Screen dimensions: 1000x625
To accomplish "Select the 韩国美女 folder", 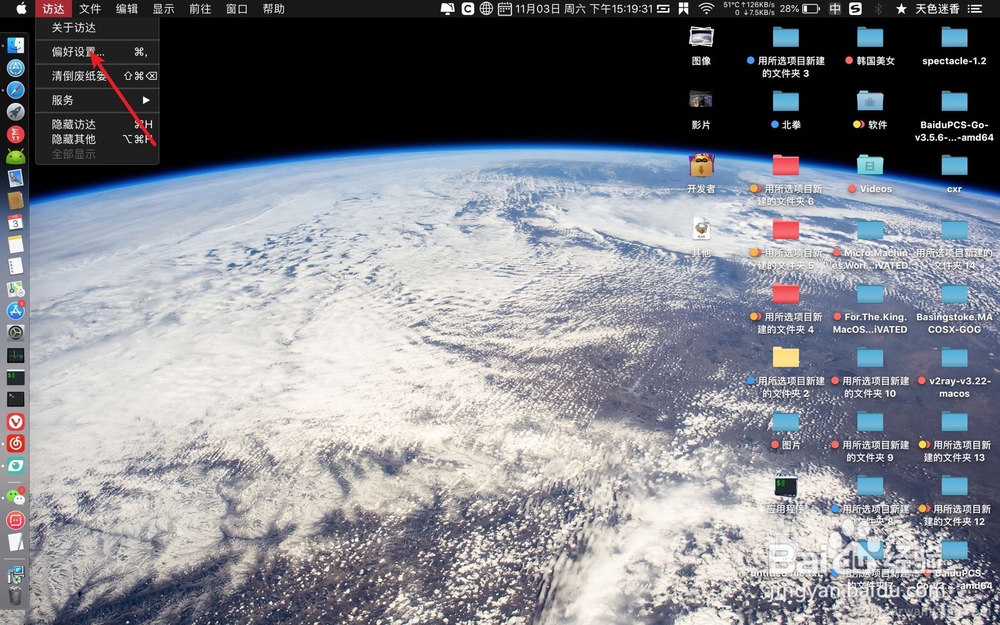I will click(x=870, y=46).
